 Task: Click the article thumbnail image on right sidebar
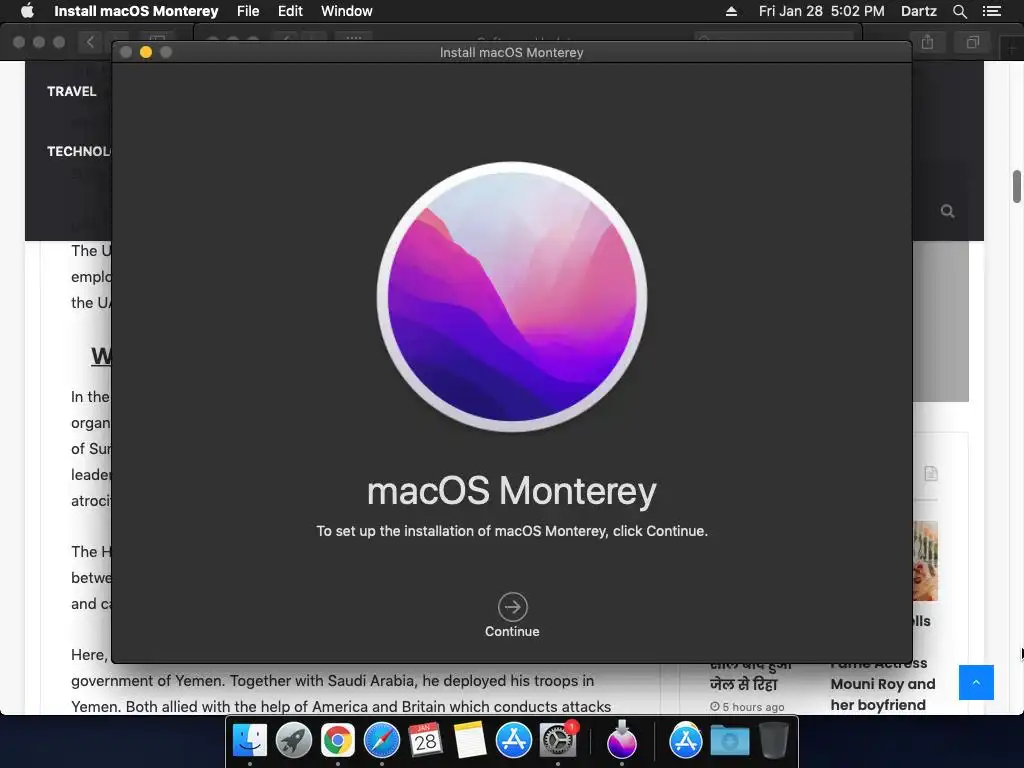point(925,561)
